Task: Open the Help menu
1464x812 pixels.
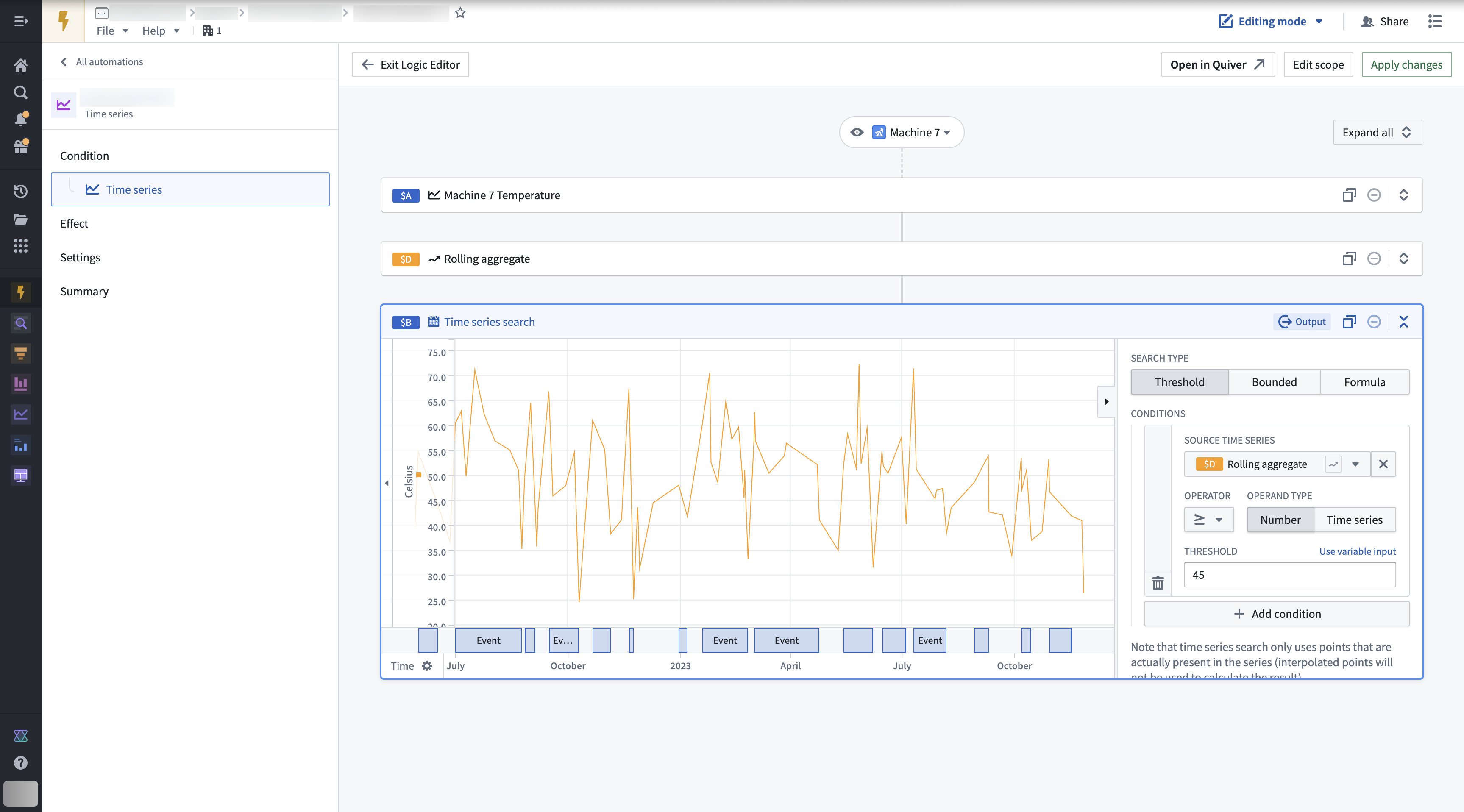Action: coord(161,31)
